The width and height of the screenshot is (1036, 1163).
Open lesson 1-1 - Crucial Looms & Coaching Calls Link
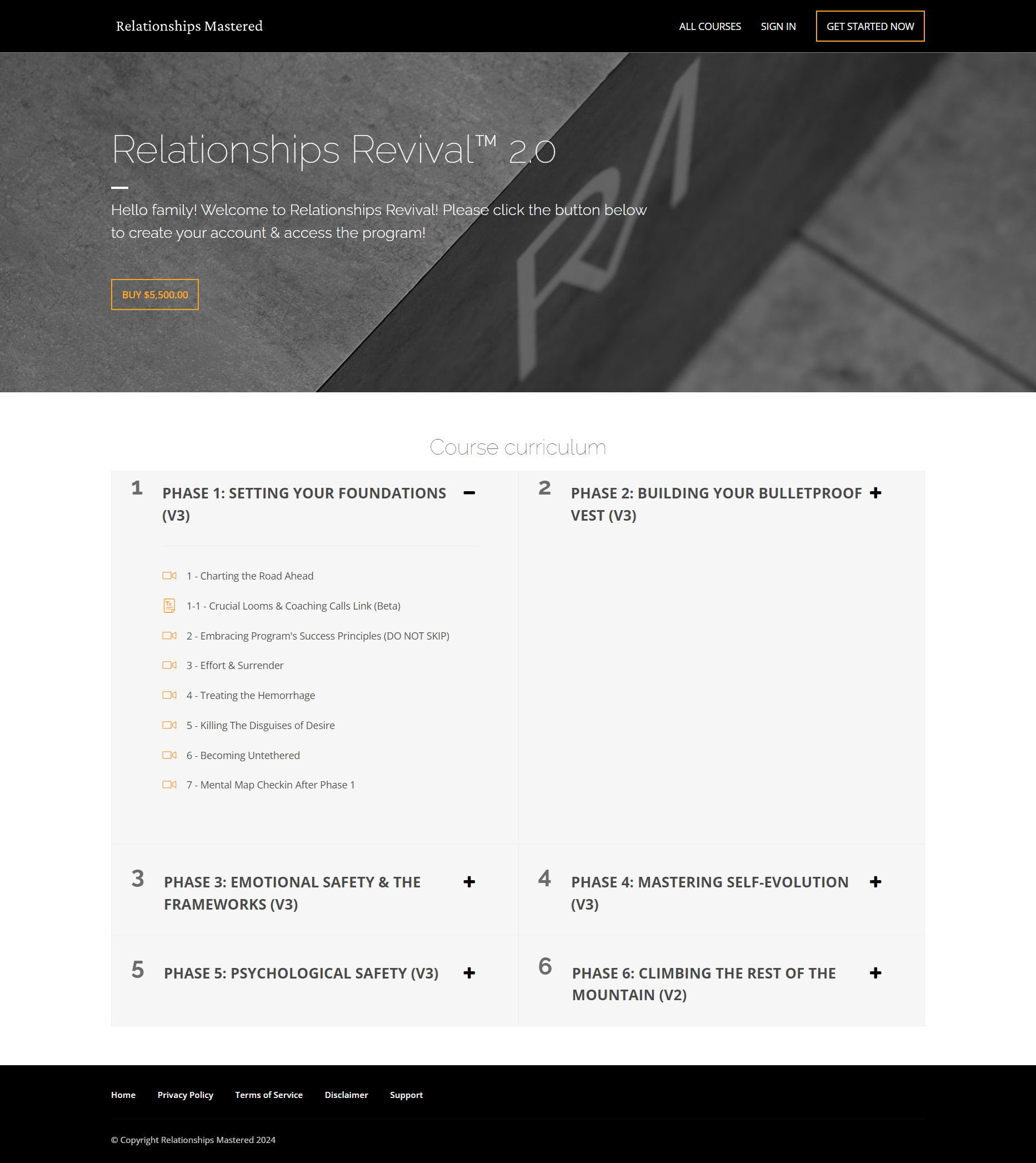coord(293,606)
